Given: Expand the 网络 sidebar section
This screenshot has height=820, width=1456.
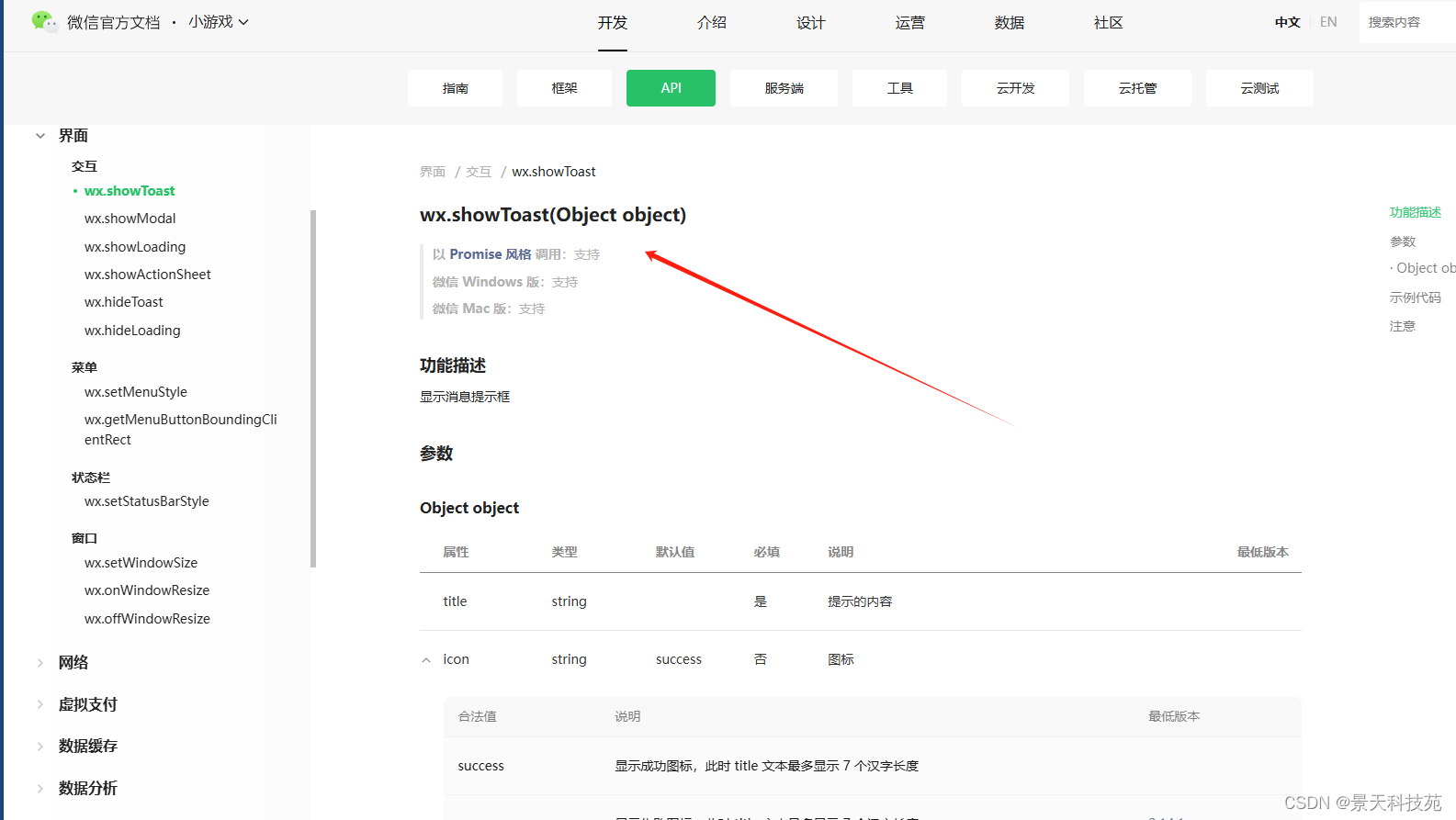Looking at the screenshot, I should click(40, 663).
